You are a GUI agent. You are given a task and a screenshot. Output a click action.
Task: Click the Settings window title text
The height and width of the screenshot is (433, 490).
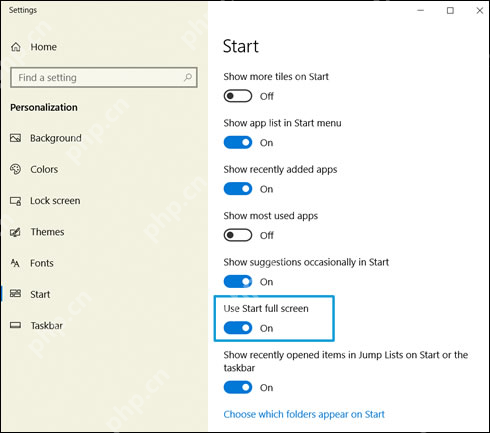click(23, 10)
